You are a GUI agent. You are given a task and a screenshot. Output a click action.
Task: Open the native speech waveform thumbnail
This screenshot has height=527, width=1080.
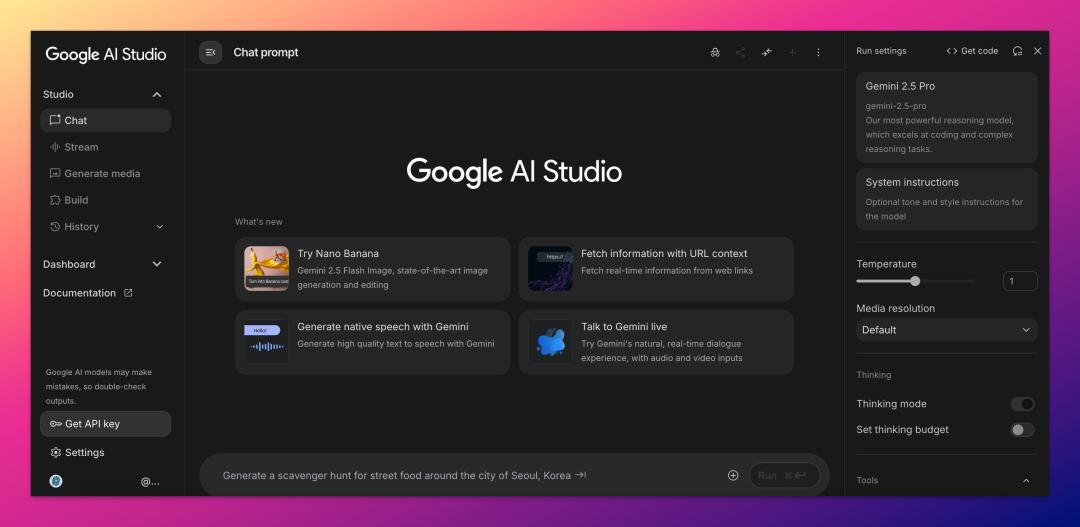click(267, 342)
